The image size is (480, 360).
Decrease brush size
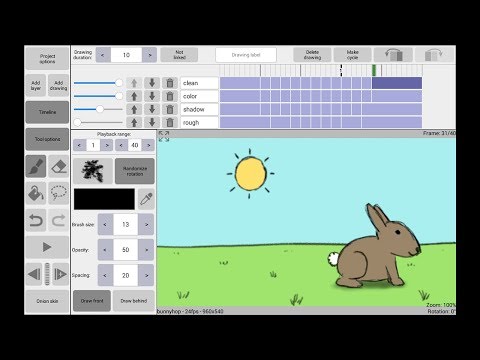pos(105,225)
